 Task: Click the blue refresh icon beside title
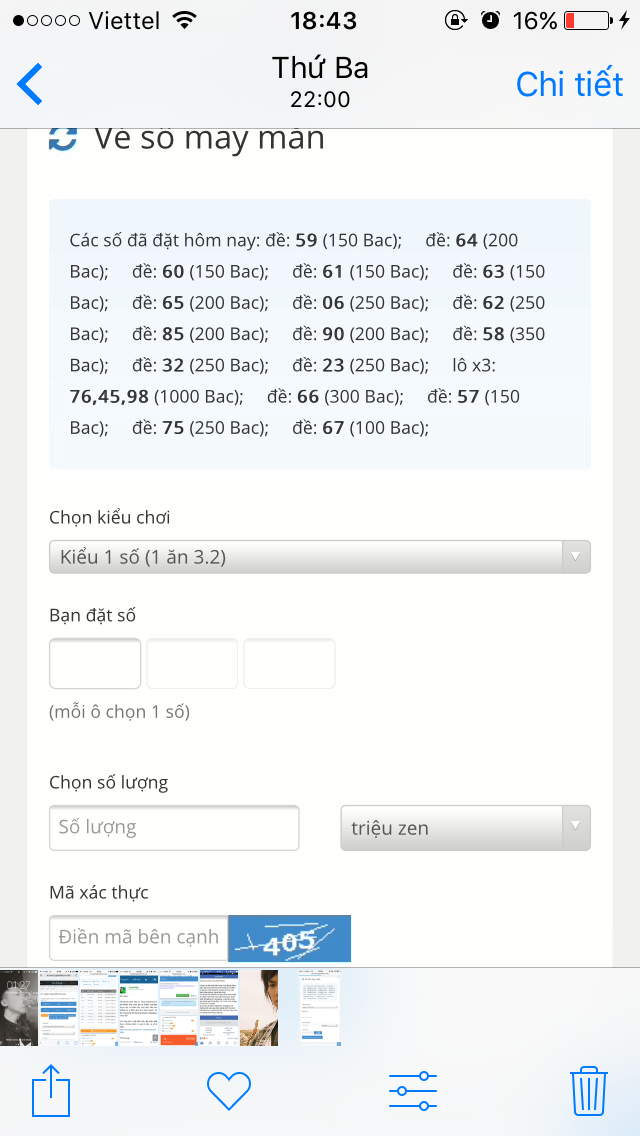[x=63, y=138]
